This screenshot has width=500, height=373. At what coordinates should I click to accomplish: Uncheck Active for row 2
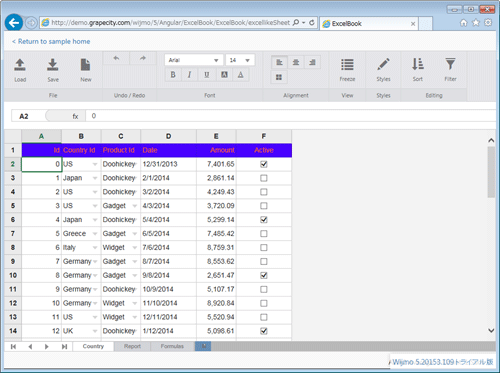(264, 164)
